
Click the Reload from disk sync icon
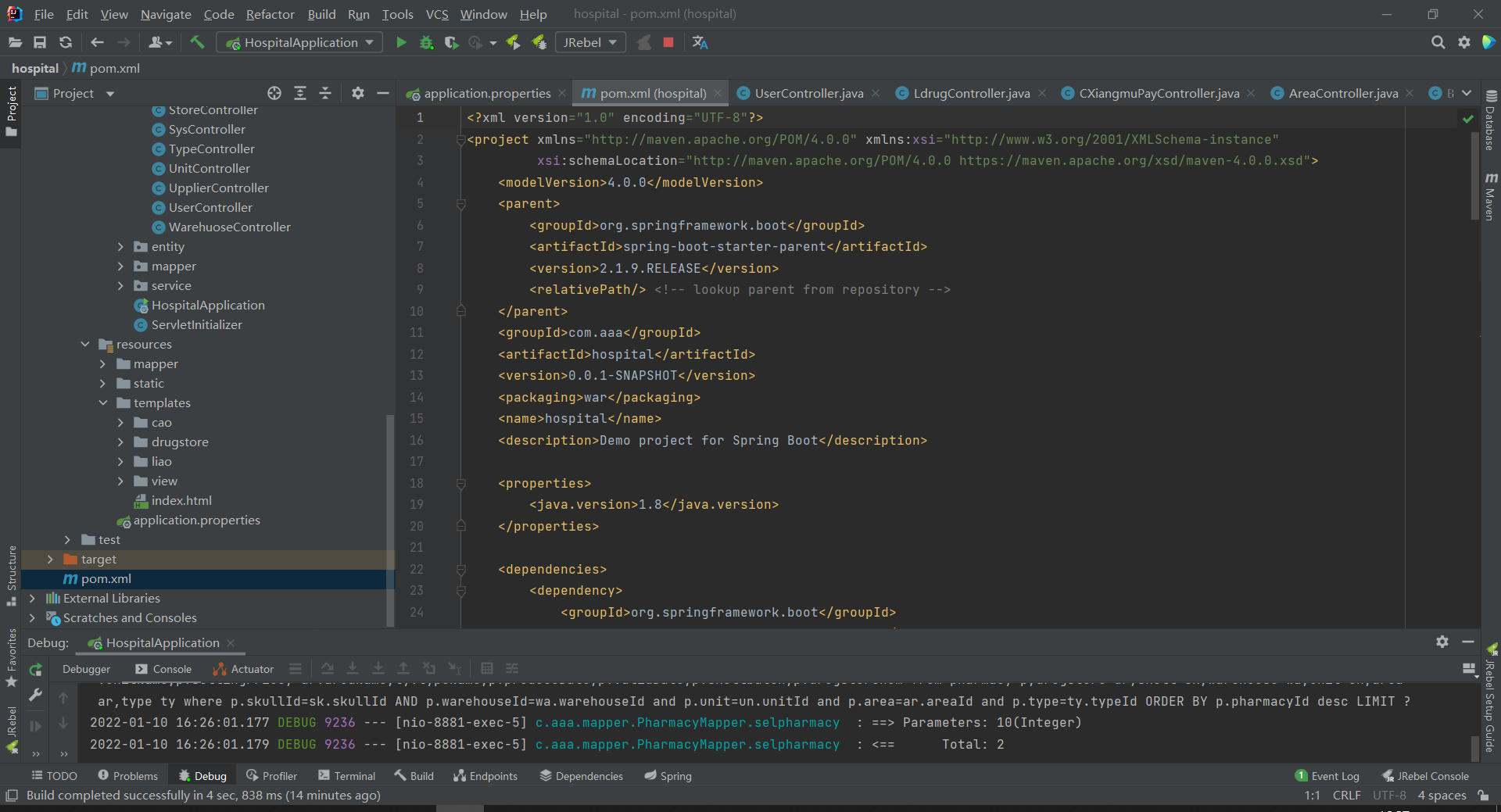point(66,42)
